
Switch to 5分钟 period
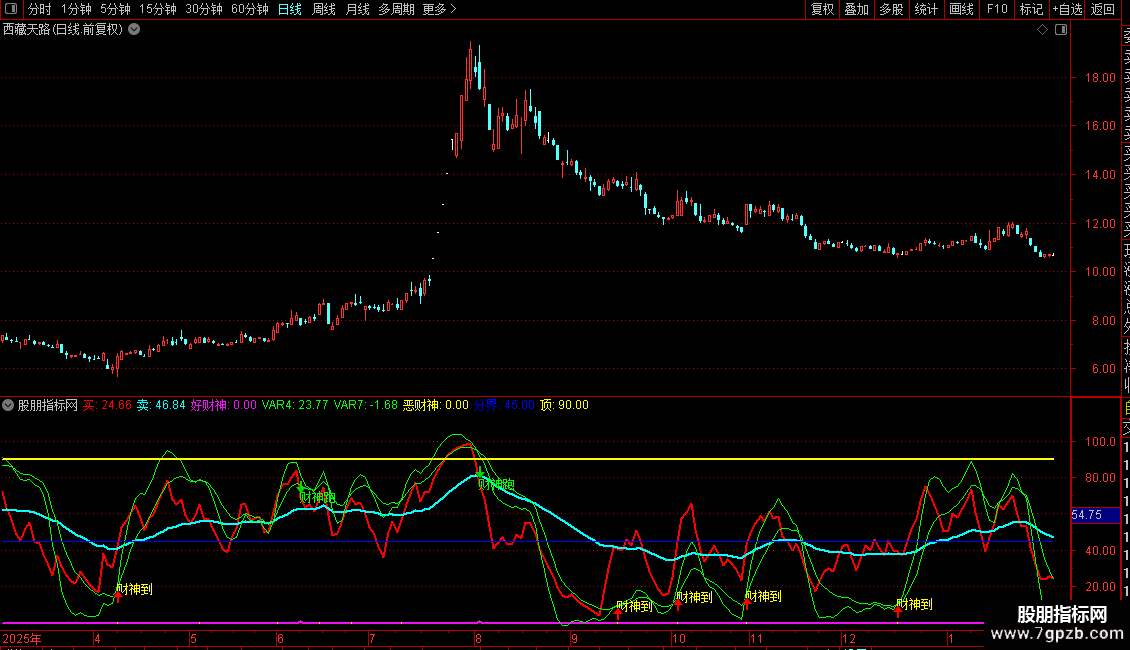115,9
